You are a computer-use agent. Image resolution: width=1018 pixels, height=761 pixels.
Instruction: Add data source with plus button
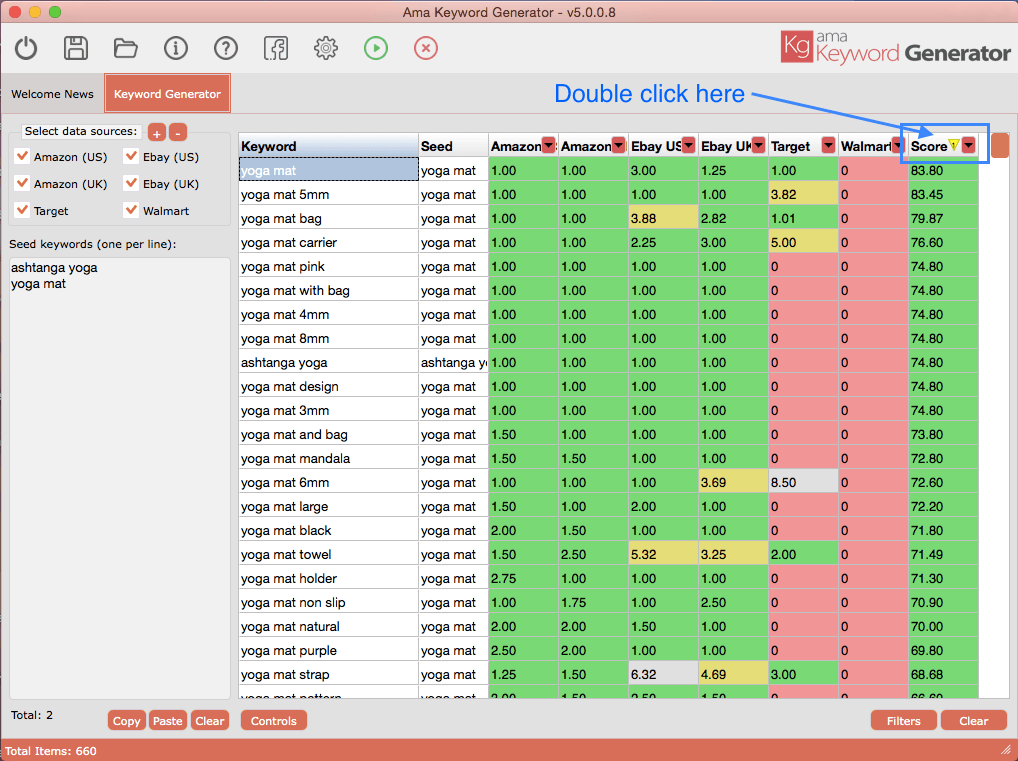[x=156, y=132]
